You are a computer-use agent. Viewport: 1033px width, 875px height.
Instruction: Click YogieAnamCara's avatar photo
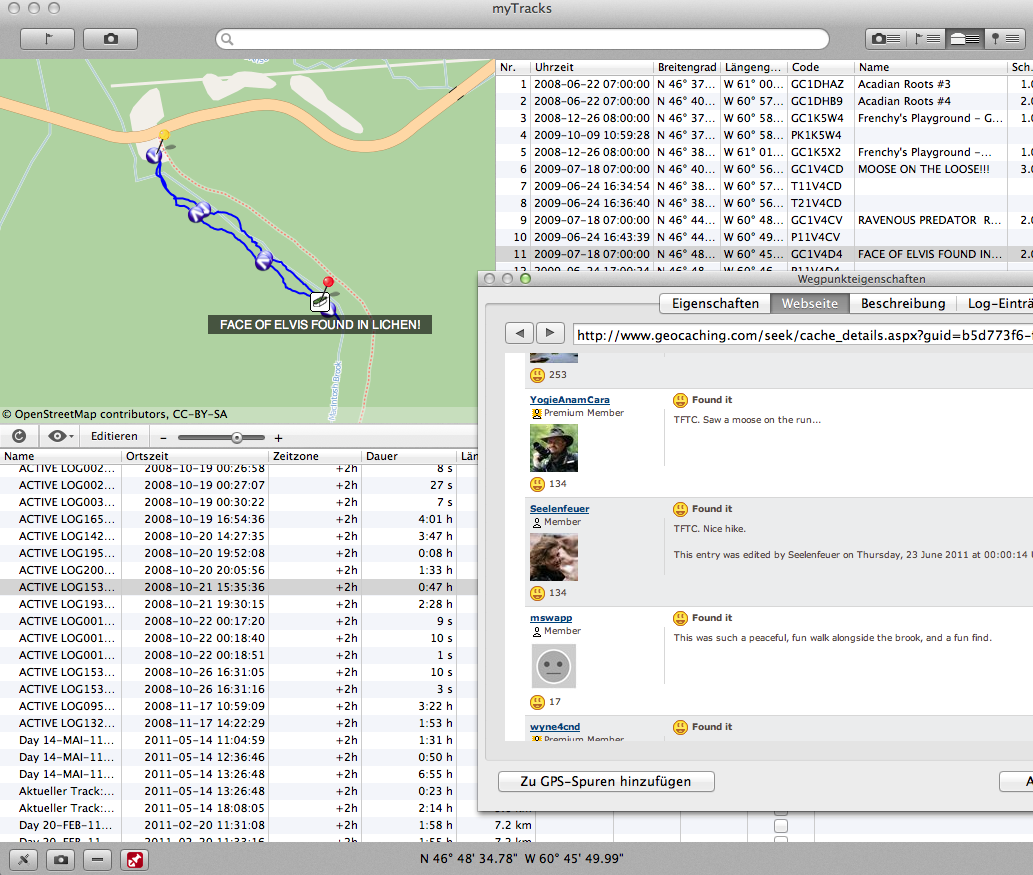[x=554, y=448]
